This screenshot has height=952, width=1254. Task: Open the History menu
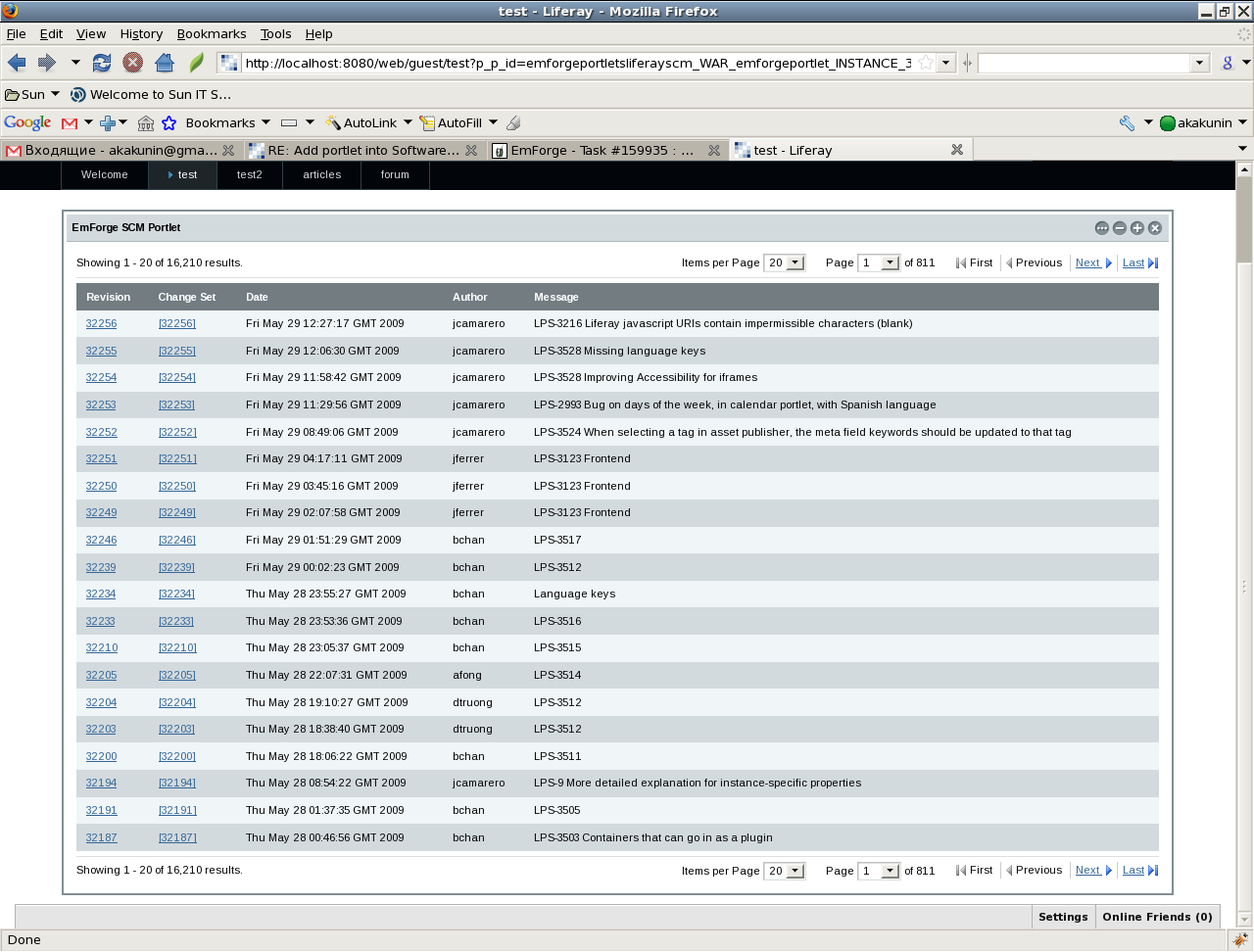coord(141,33)
